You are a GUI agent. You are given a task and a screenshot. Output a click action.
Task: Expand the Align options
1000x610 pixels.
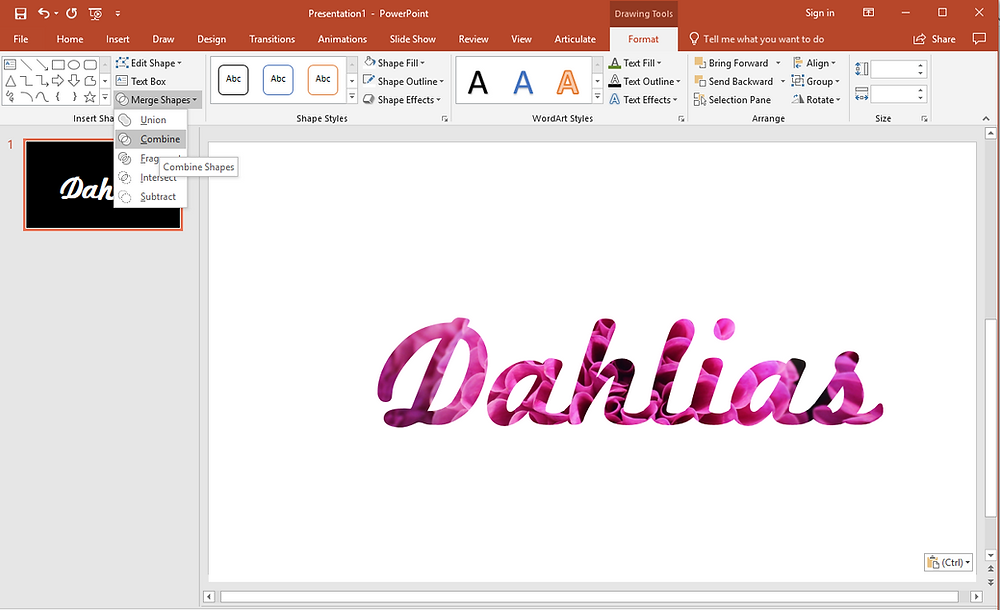point(814,63)
